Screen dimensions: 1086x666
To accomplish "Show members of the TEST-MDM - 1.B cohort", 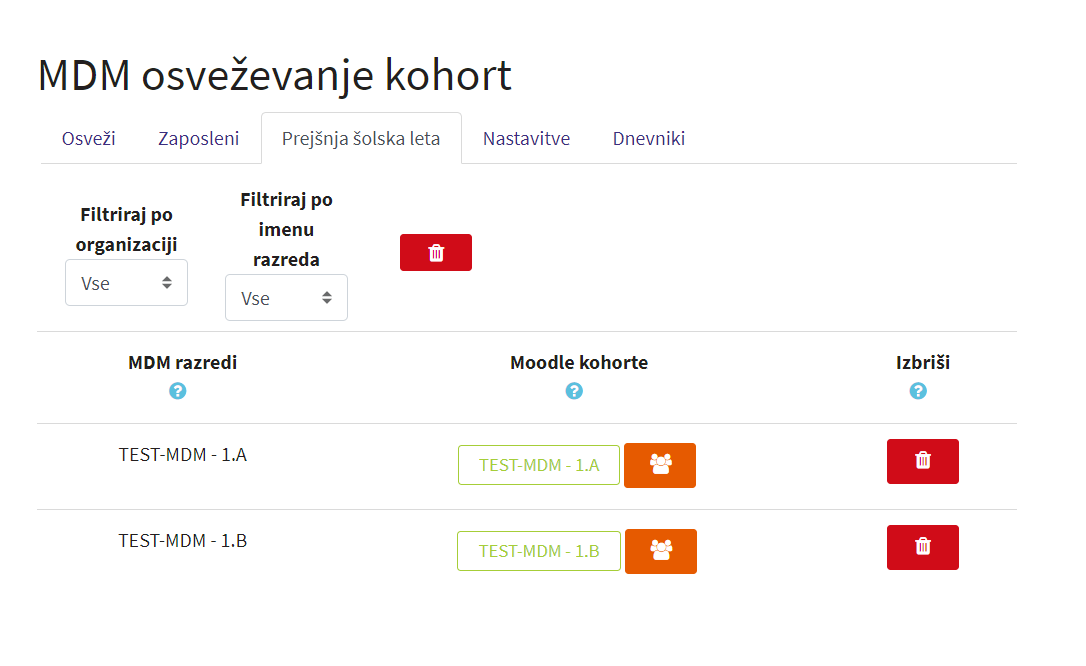I will [661, 551].
